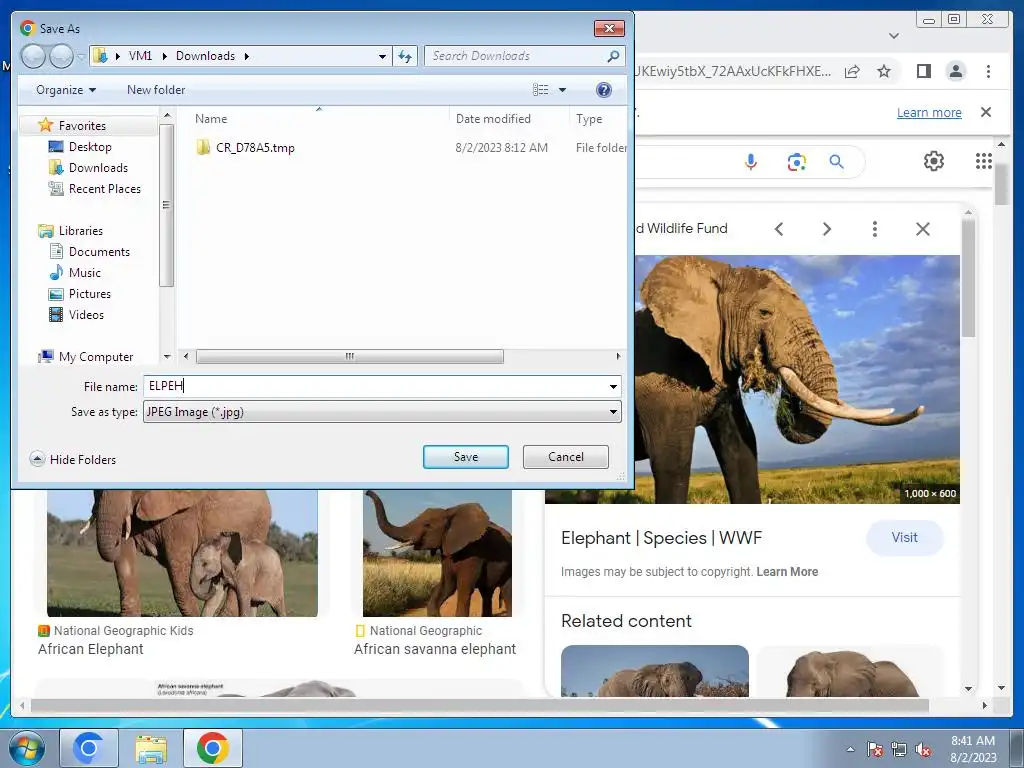Select Libraries in the navigation pane

point(81,231)
